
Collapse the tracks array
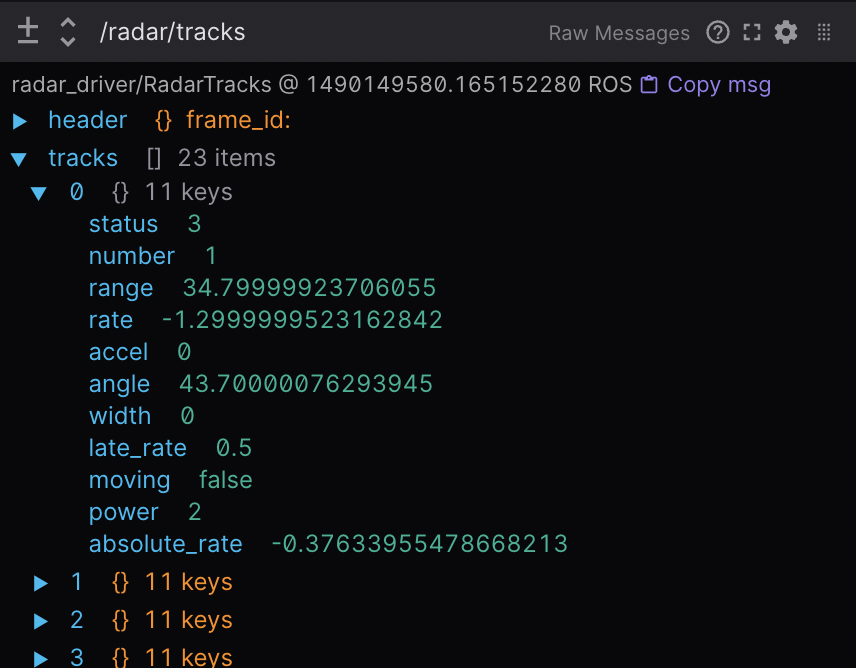point(19,159)
